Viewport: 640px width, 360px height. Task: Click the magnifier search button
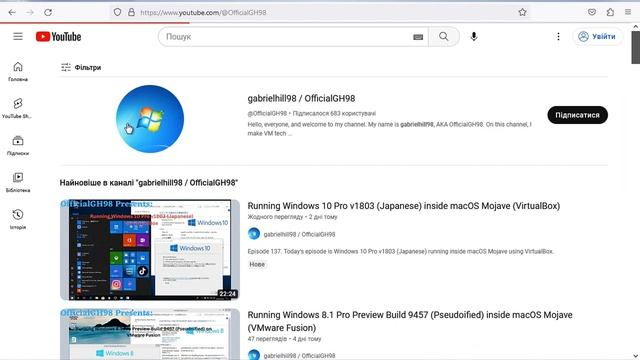444,37
